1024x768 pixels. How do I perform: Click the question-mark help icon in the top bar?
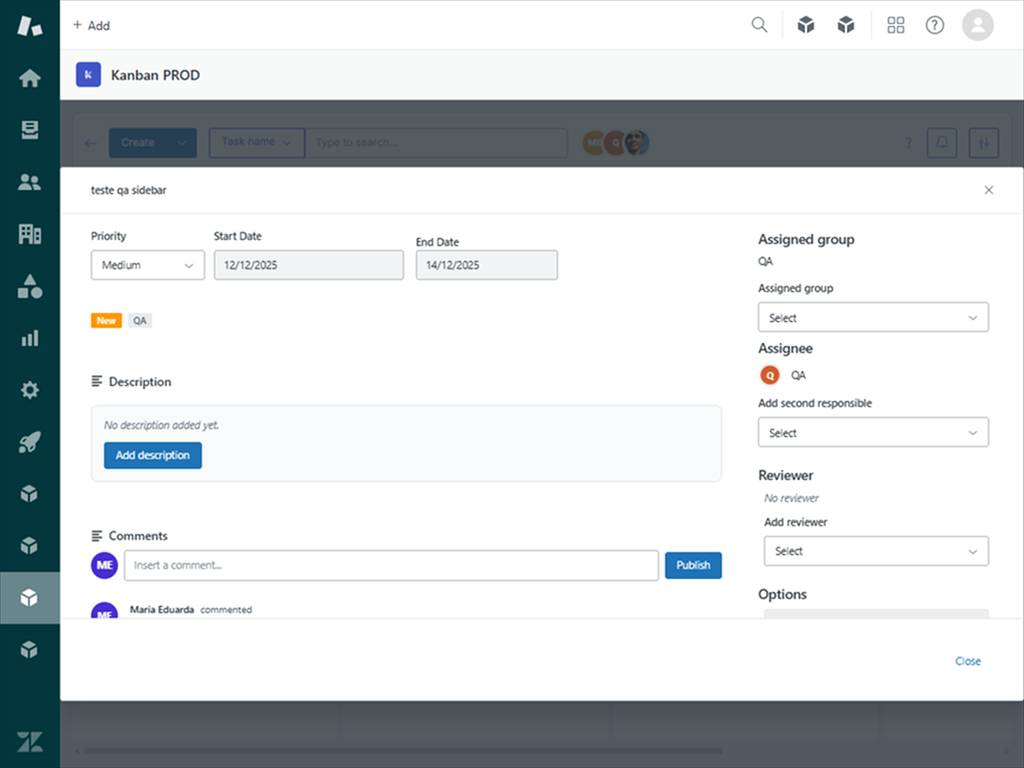point(934,24)
